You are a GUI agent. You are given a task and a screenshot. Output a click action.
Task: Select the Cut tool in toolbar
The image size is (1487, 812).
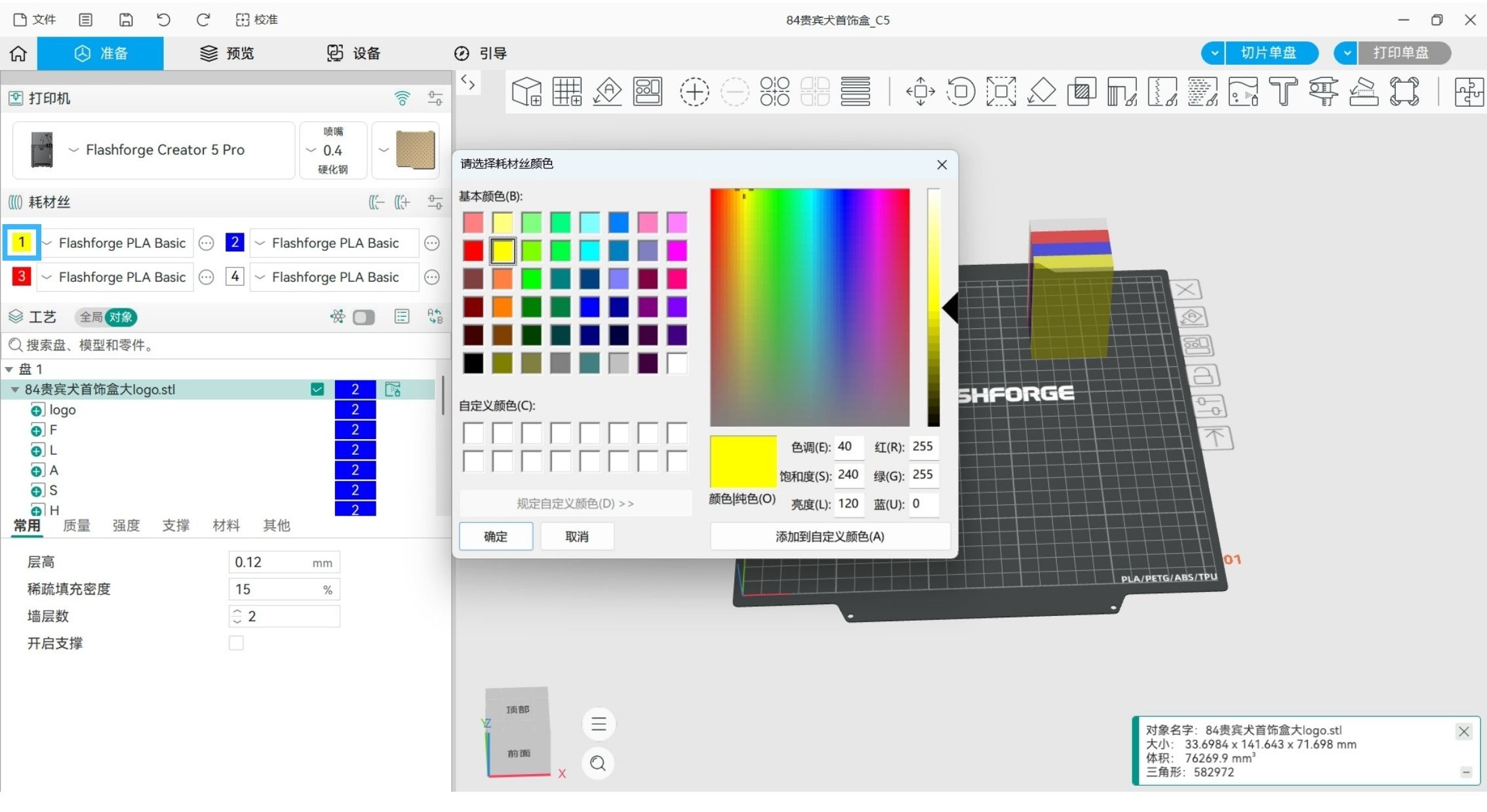point(1082,91)
